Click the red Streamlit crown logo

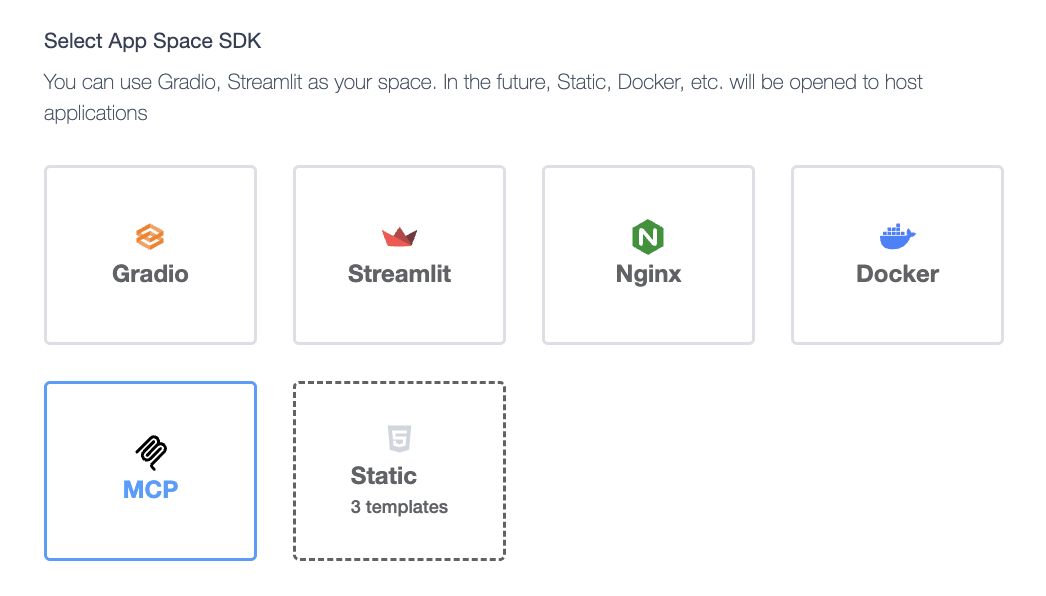(399, 237)
